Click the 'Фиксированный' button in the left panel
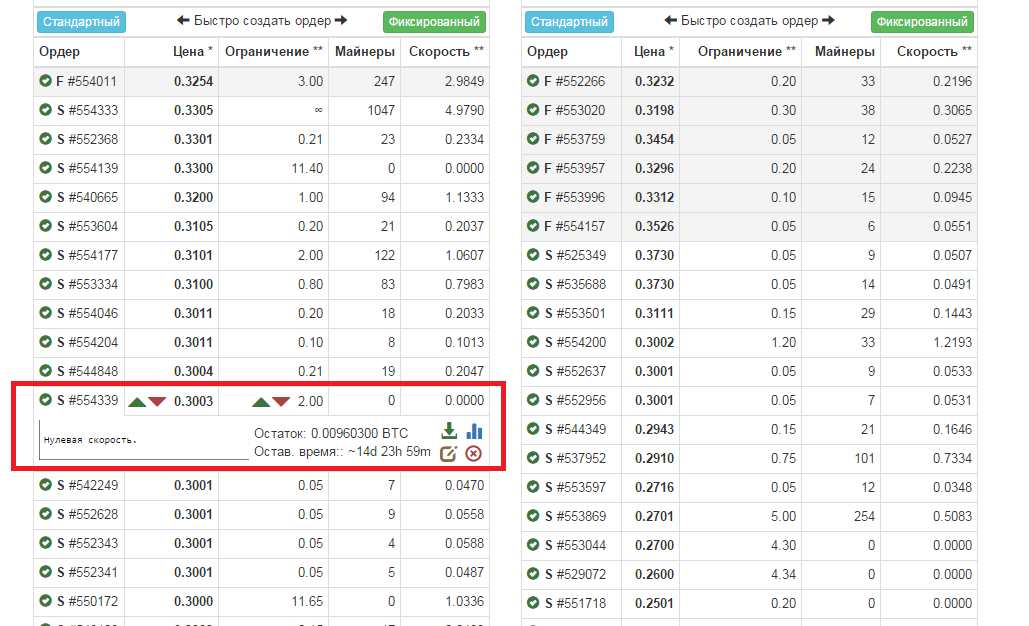The width and height of the screenshot is (1029, 626). (x=433, y=21)
